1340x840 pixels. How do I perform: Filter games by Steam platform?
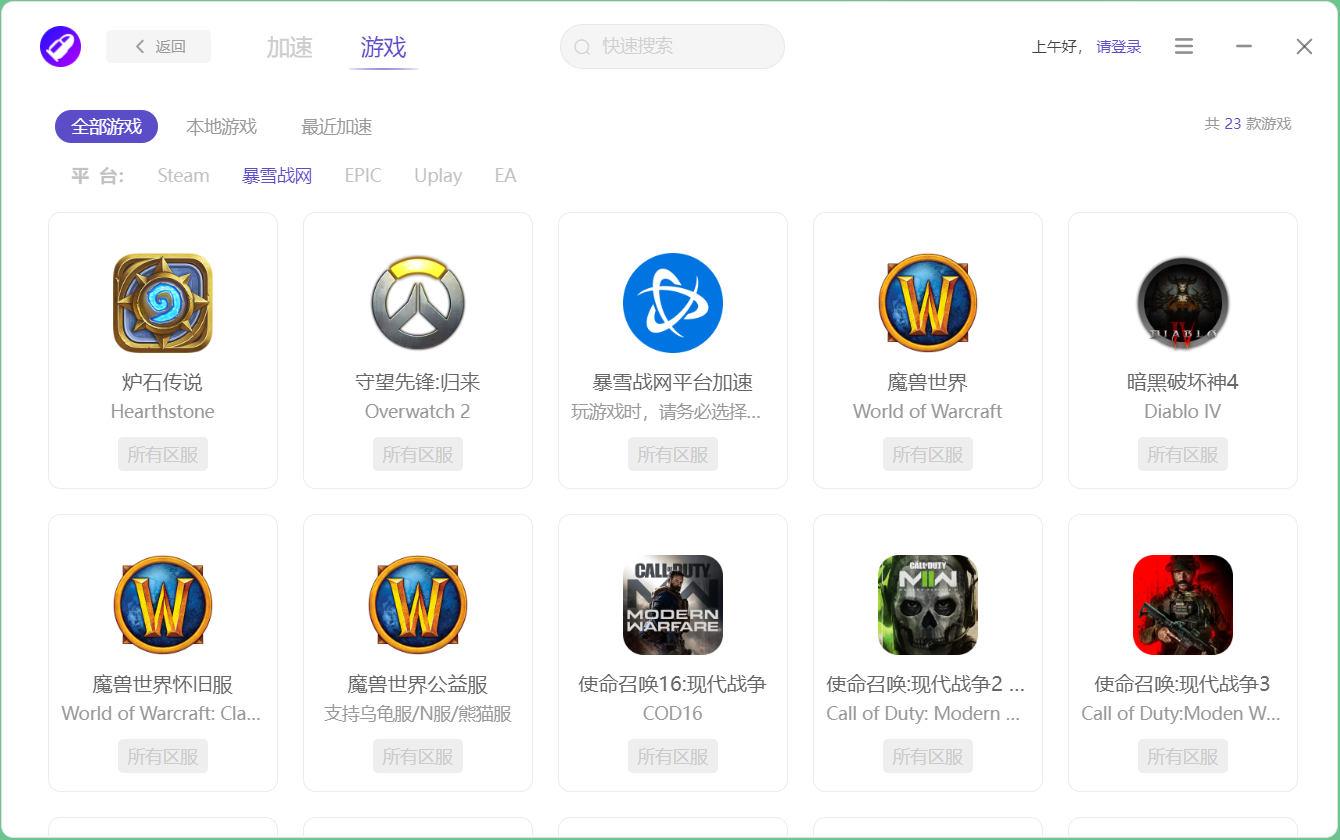(x=184, y=176)
